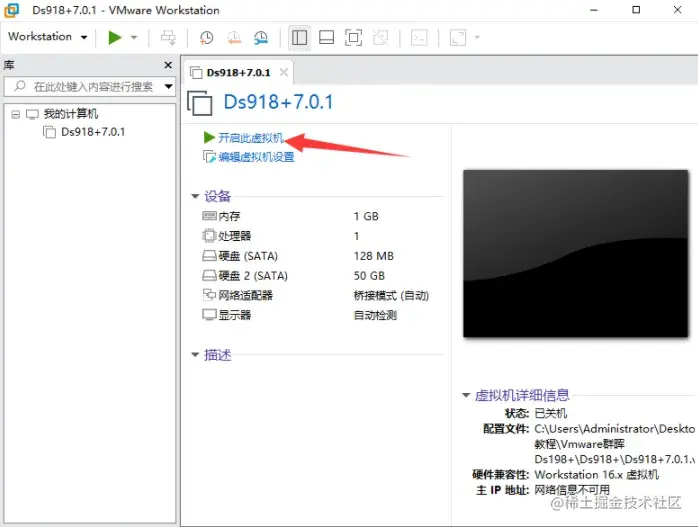Take a snapshot of this virtual machine

206,37
